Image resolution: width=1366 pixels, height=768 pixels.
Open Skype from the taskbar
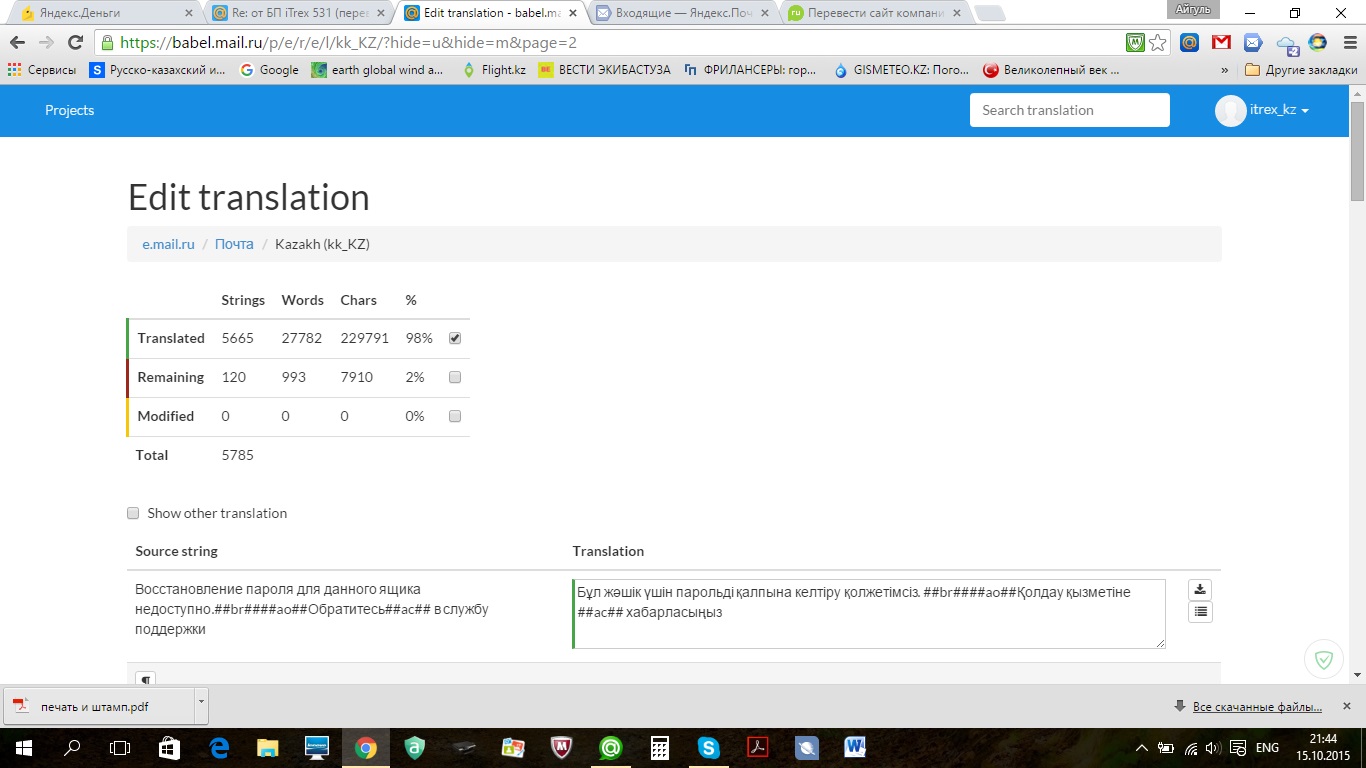709,747
